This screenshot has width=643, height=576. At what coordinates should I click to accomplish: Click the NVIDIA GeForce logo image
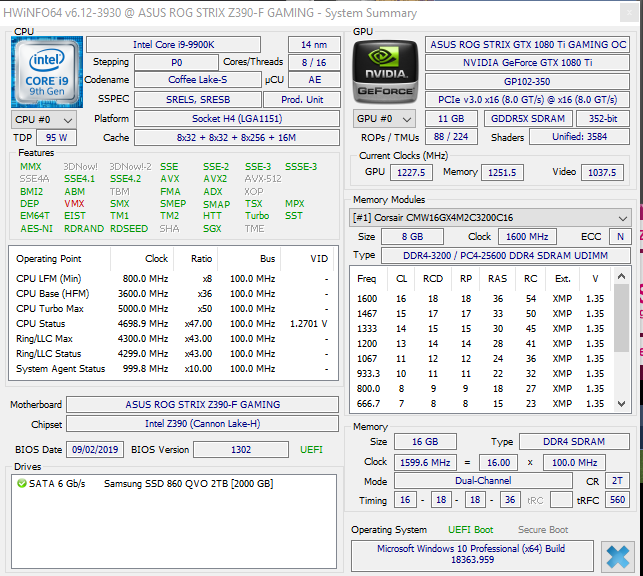pos(385,72)
